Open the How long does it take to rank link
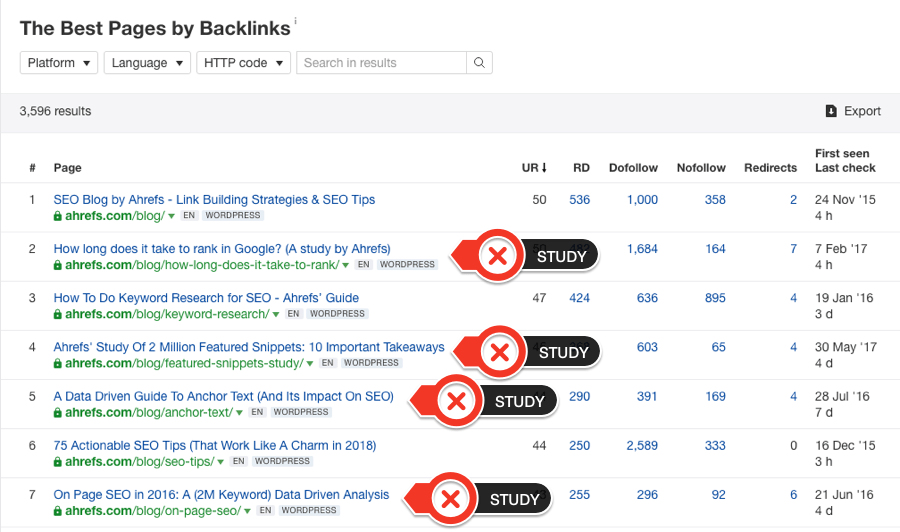This screenshot has height=532, width=900. (x=222, y=248)
